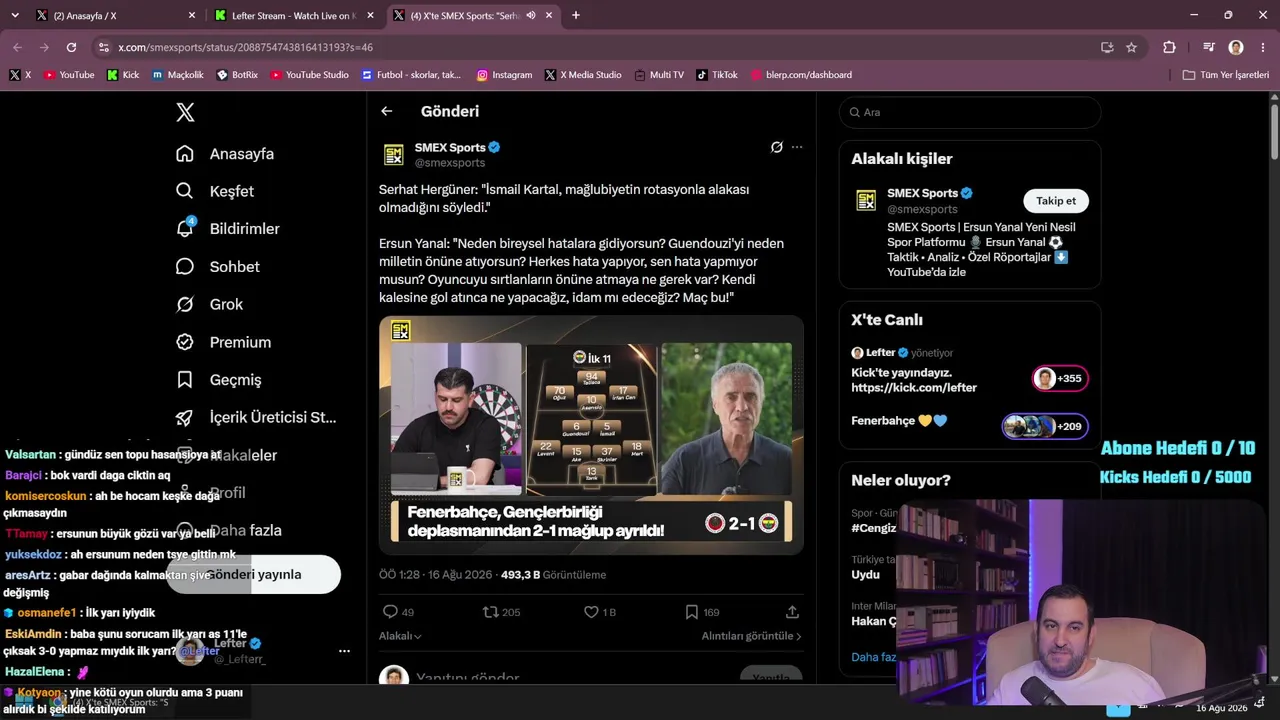Open a new browser tab
Viewport: 1280px width, 720px height.
(576, 16)
